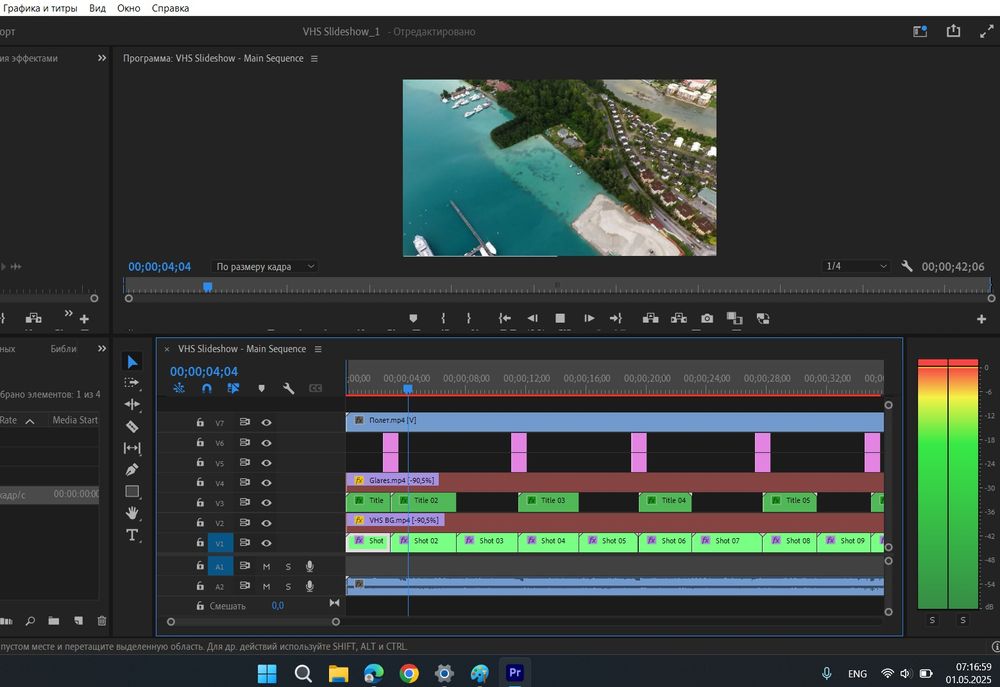Select the Razor tool in the toolbar
Image resolution: width=1000 pixels, height=687 pixels.
[132, 426]
